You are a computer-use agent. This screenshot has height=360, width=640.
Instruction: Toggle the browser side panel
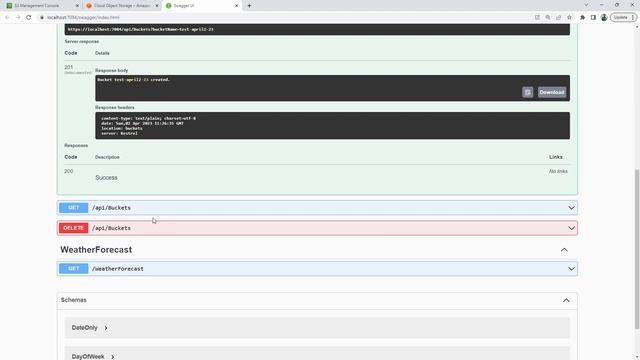[x=593, y=18]
